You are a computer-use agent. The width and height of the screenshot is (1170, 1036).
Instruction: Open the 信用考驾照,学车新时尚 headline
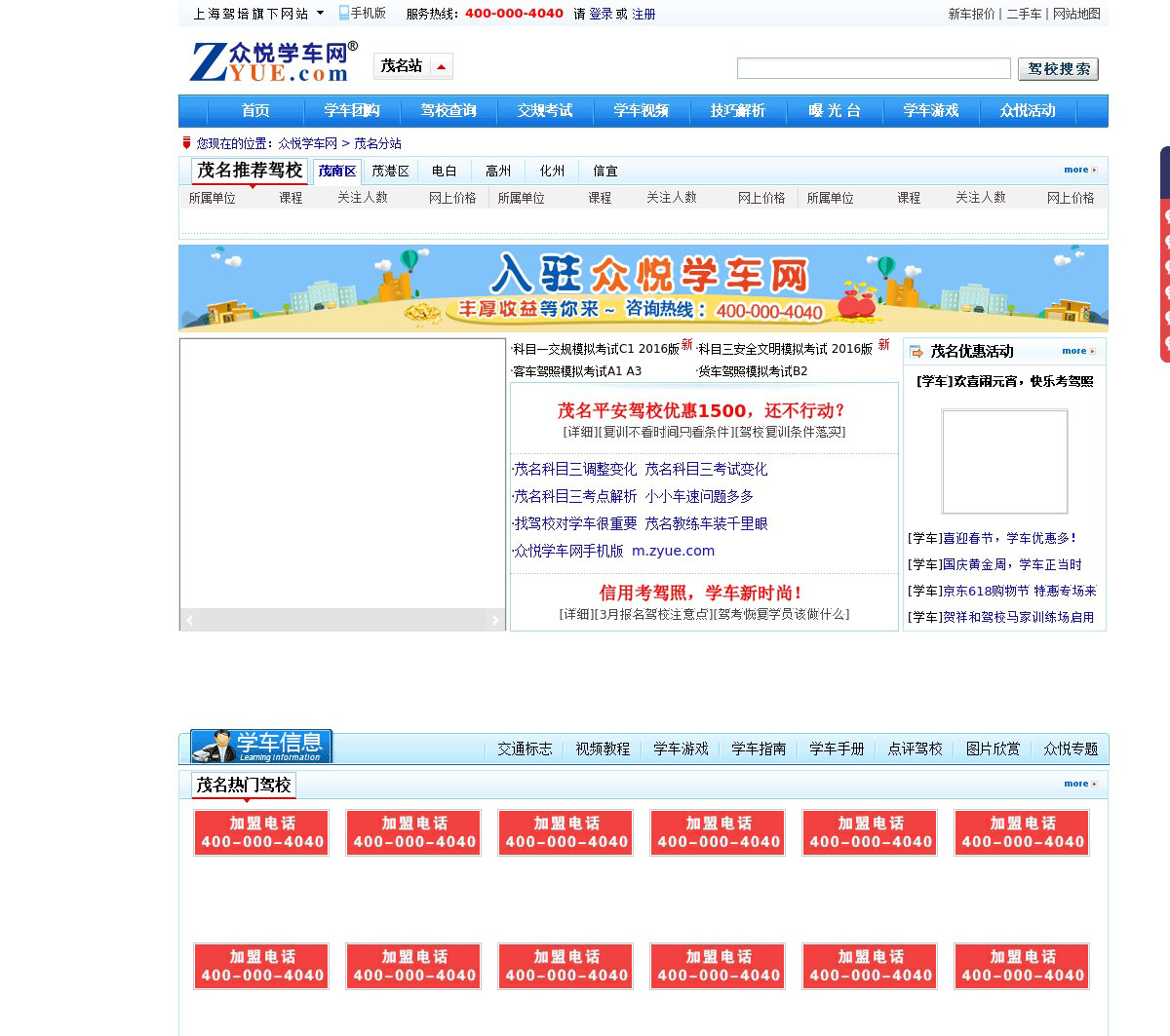point(702,593)
